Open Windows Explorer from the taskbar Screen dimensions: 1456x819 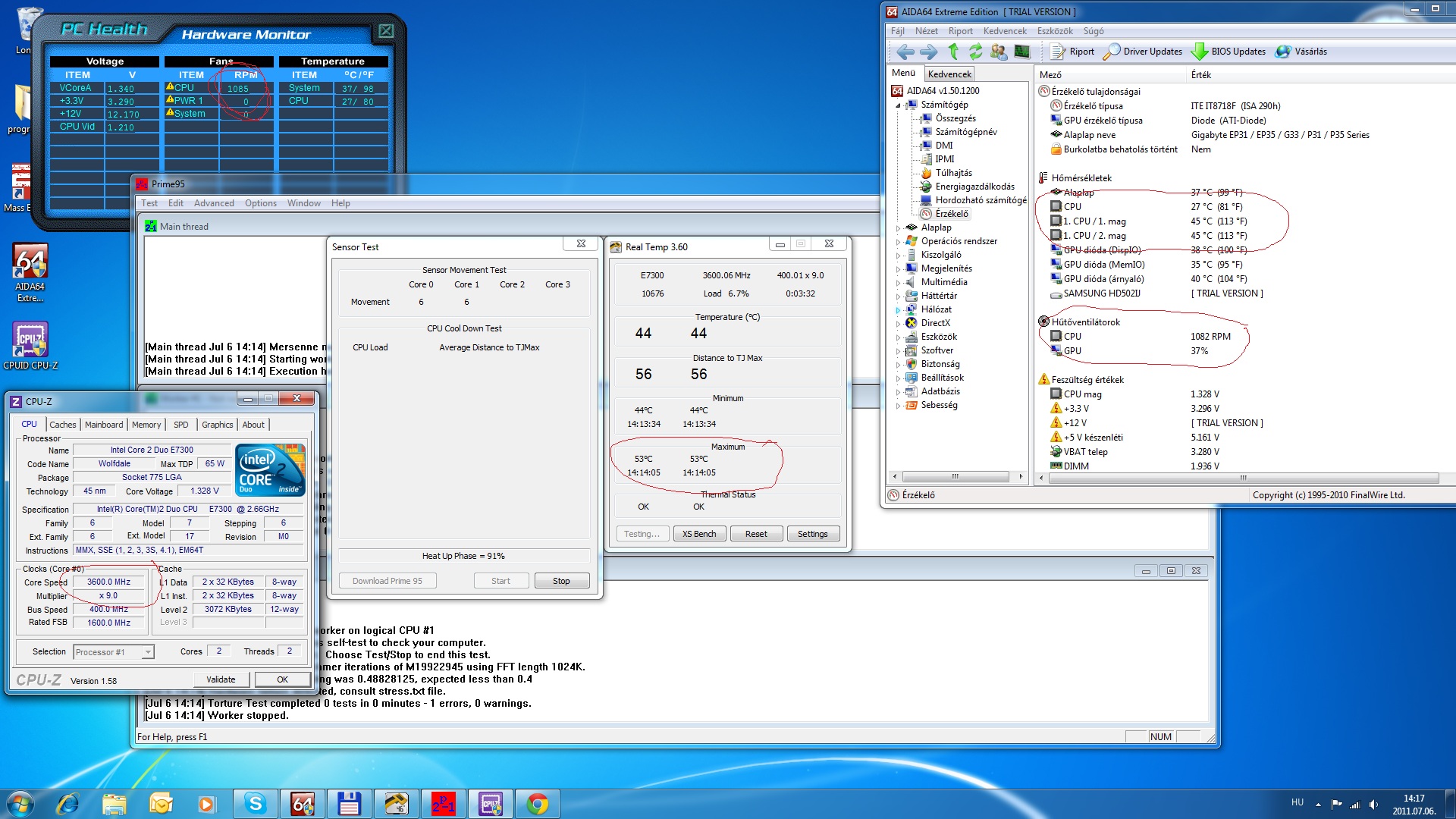click(115, 804)
